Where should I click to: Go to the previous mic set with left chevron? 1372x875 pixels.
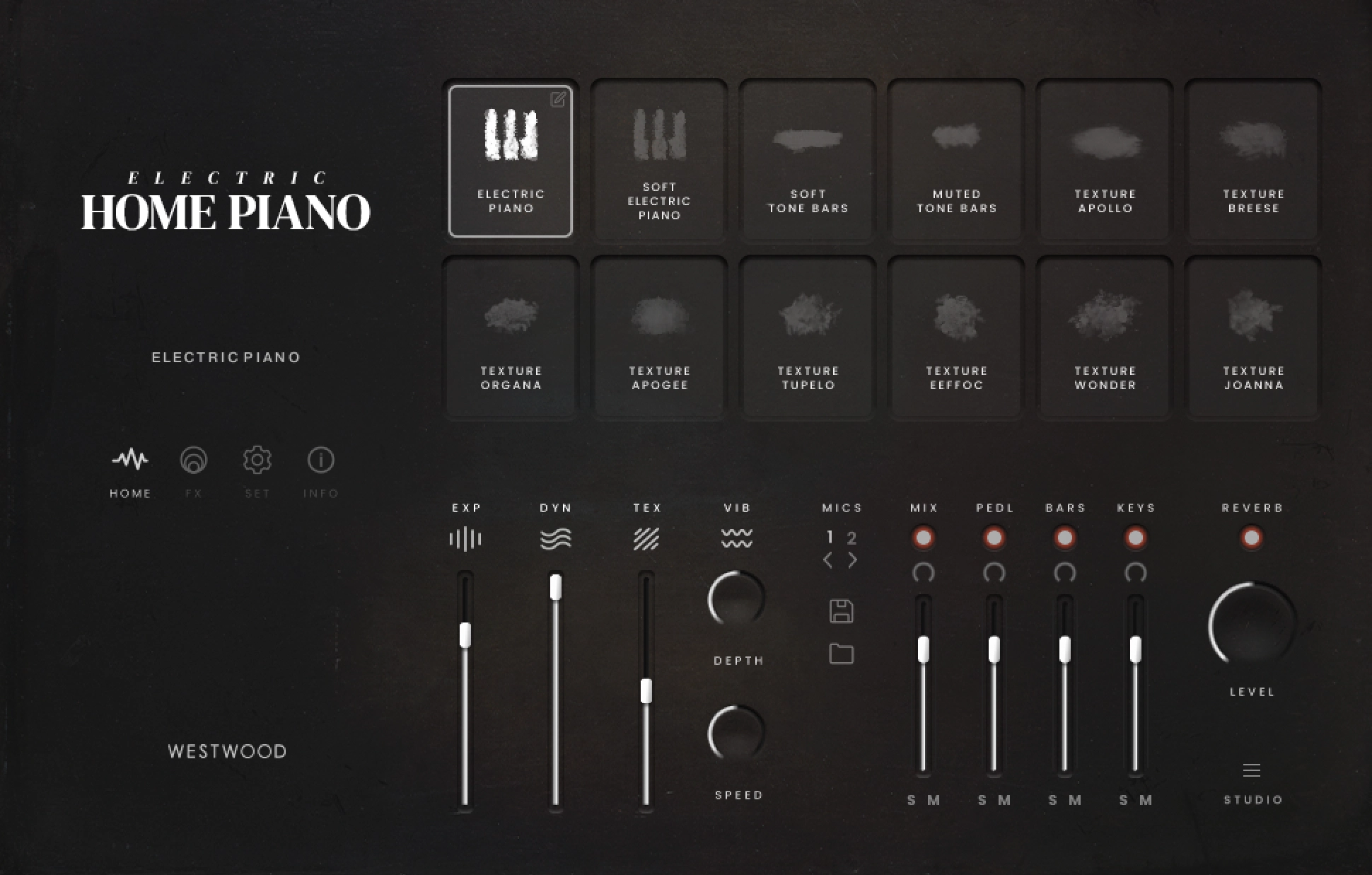828,560
